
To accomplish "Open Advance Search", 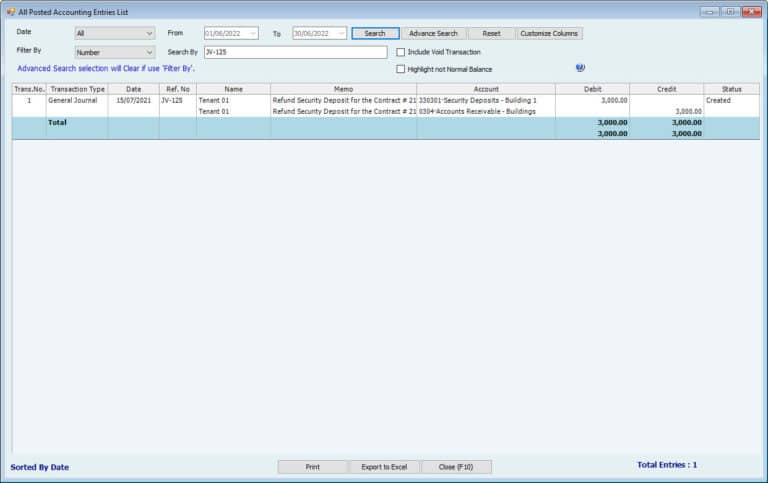I will click(433, 34).
